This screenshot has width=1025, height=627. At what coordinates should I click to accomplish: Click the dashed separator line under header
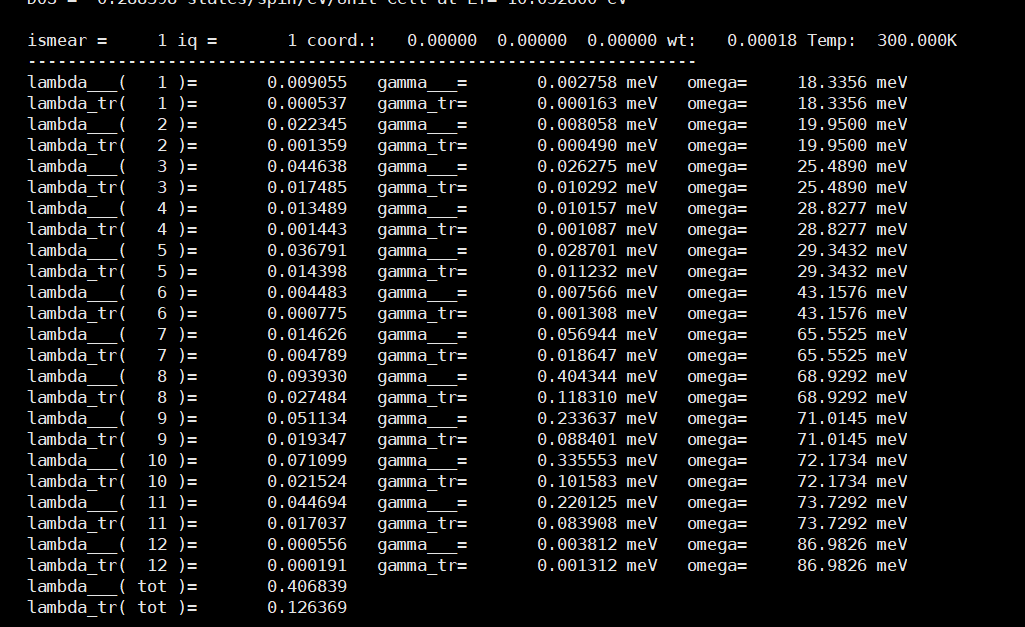click(x=360, y=62)
